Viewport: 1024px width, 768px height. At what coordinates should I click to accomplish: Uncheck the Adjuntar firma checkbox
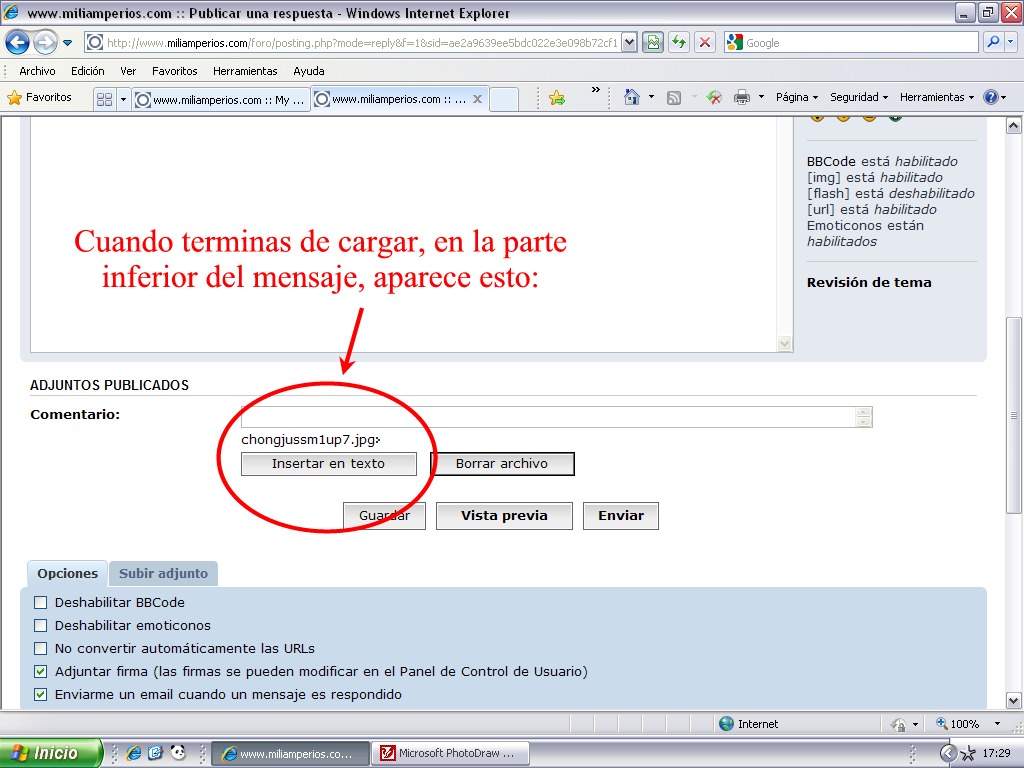(x=41, y=672)
